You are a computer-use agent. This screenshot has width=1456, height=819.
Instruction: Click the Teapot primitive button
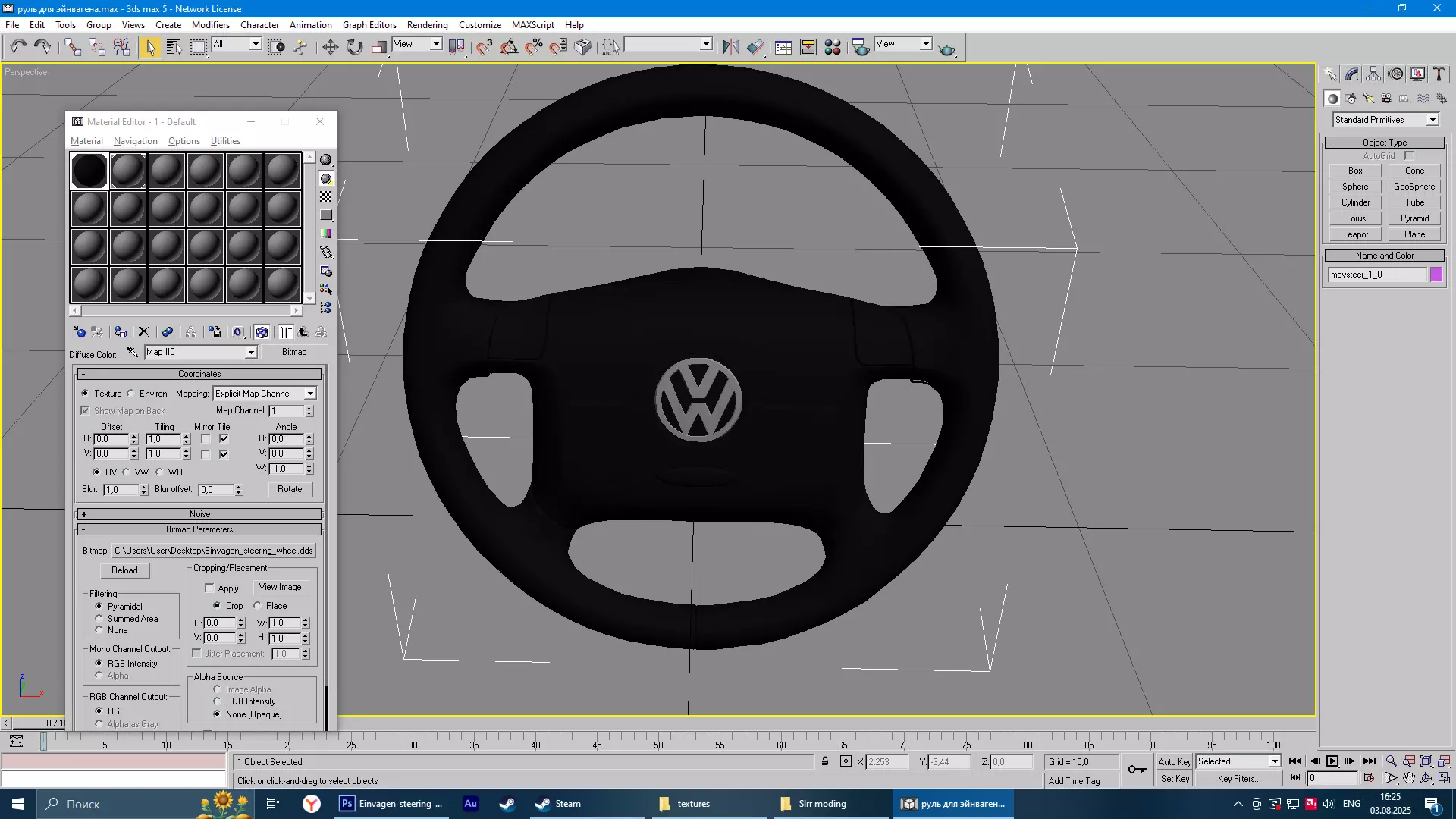(1354, 234)
